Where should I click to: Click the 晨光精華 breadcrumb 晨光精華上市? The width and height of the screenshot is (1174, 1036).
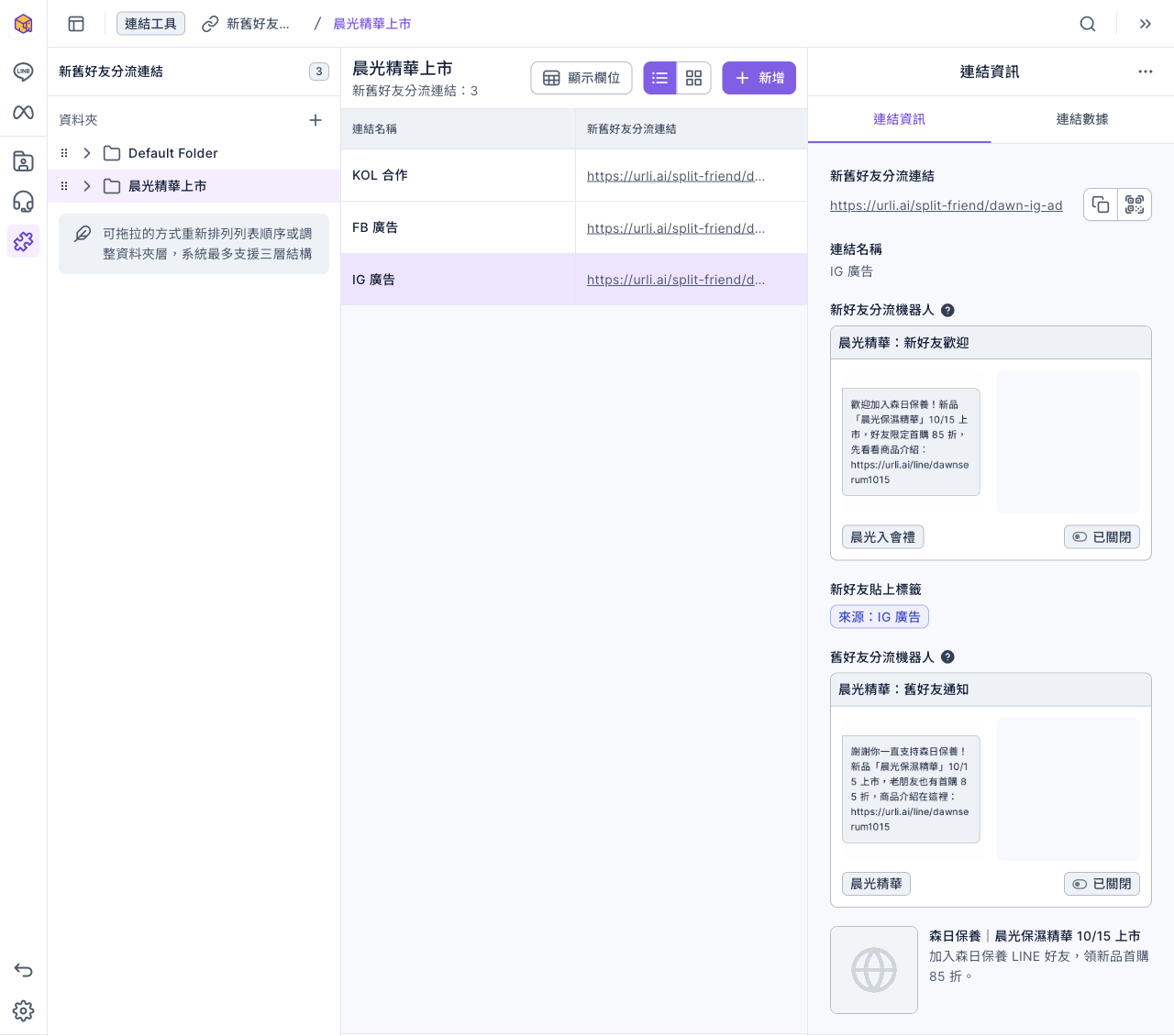tap(372, 24)
